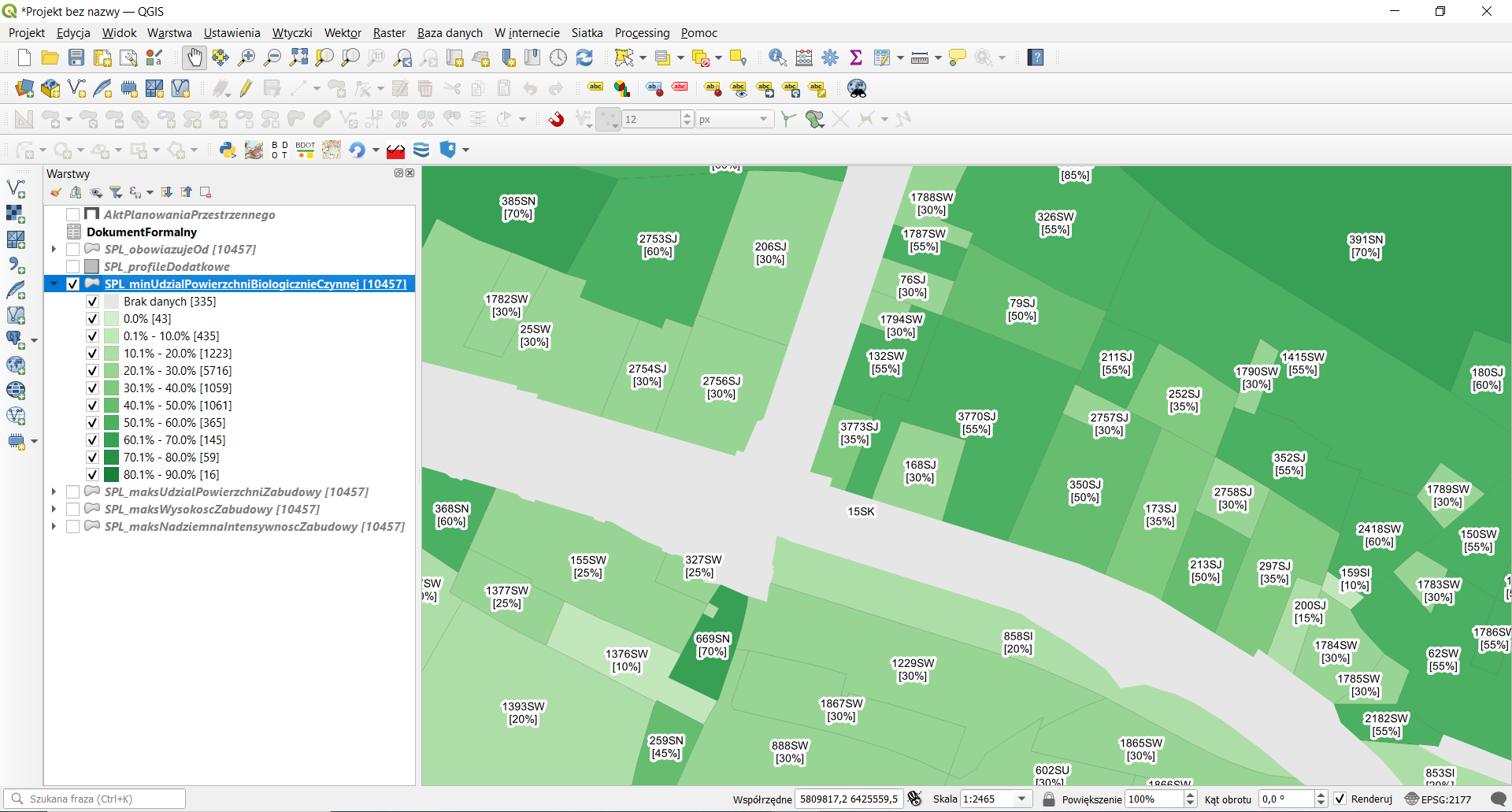The height and width of the screenshot is (812, 1512).
Task: Click the 80.1% - 90.0% dark green swatch
Action: (111, 475)
